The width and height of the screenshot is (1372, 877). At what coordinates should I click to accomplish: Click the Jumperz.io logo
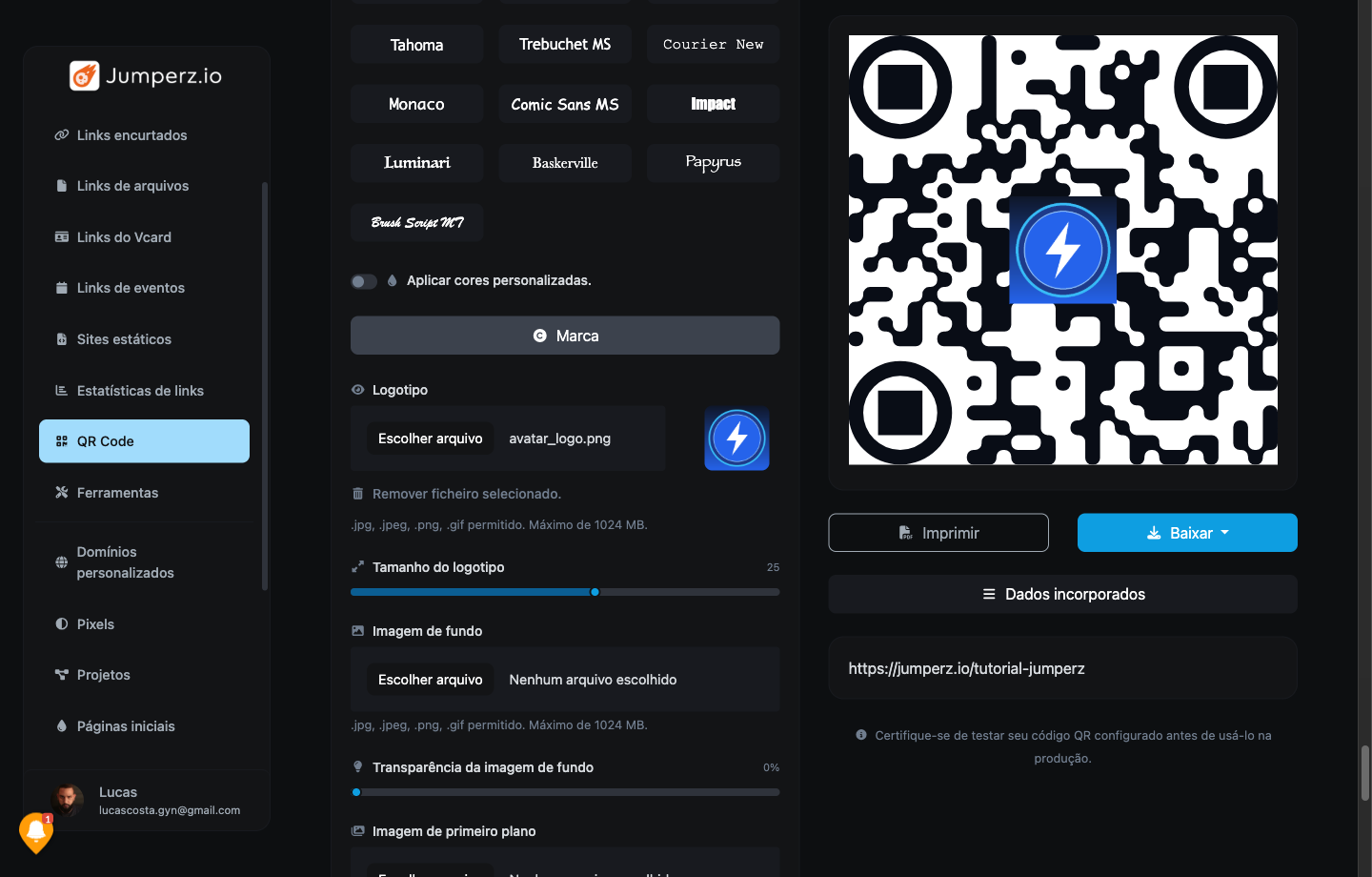point(146,75)
